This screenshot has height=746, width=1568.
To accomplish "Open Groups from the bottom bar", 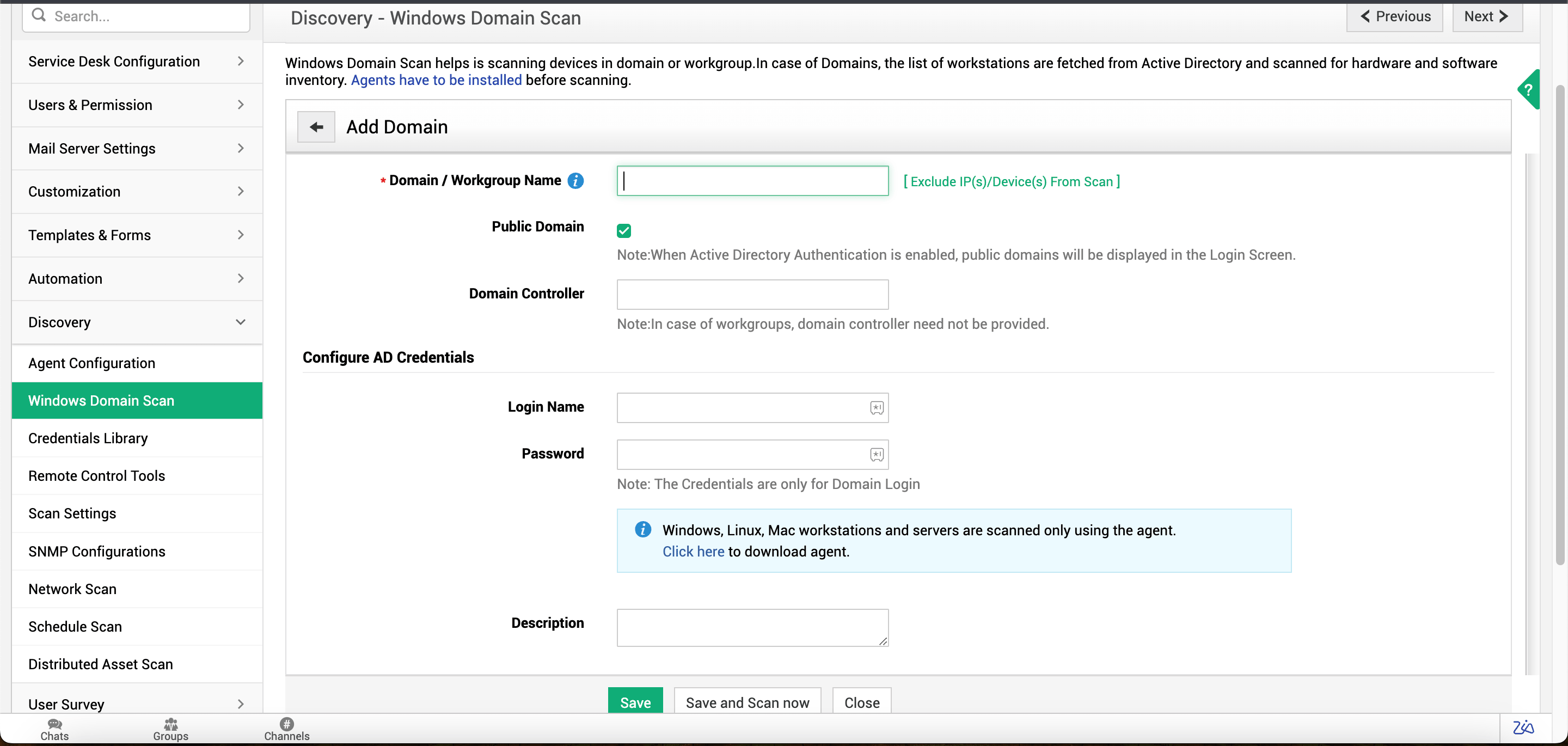I will pyautogui.click(x=170, y=729).
